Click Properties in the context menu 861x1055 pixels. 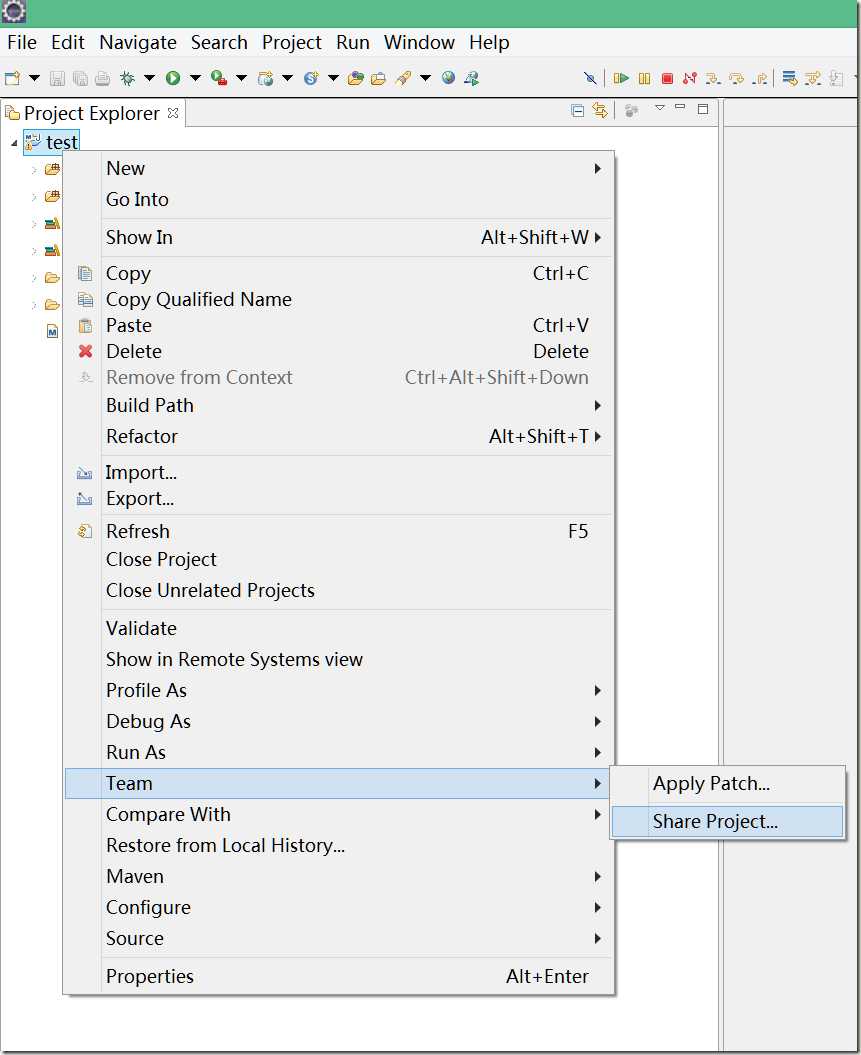click(x=150, y=976)
